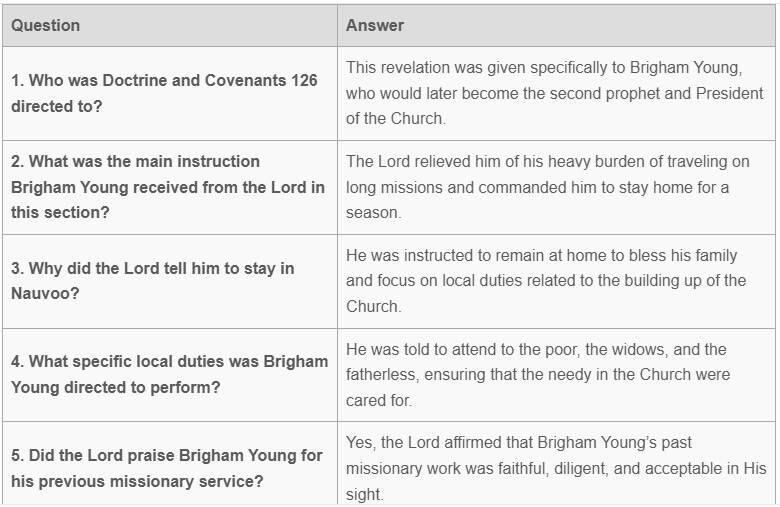Click the word 'season.' in answer 2

tap(373, 213)
